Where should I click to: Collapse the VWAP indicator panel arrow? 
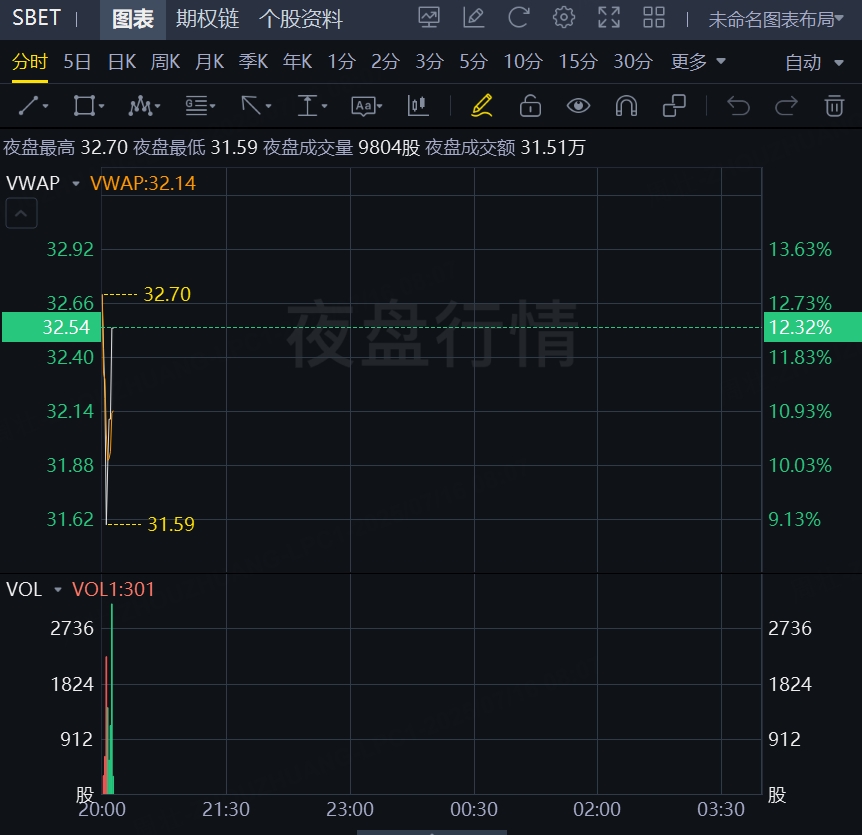tap(22, 213)
